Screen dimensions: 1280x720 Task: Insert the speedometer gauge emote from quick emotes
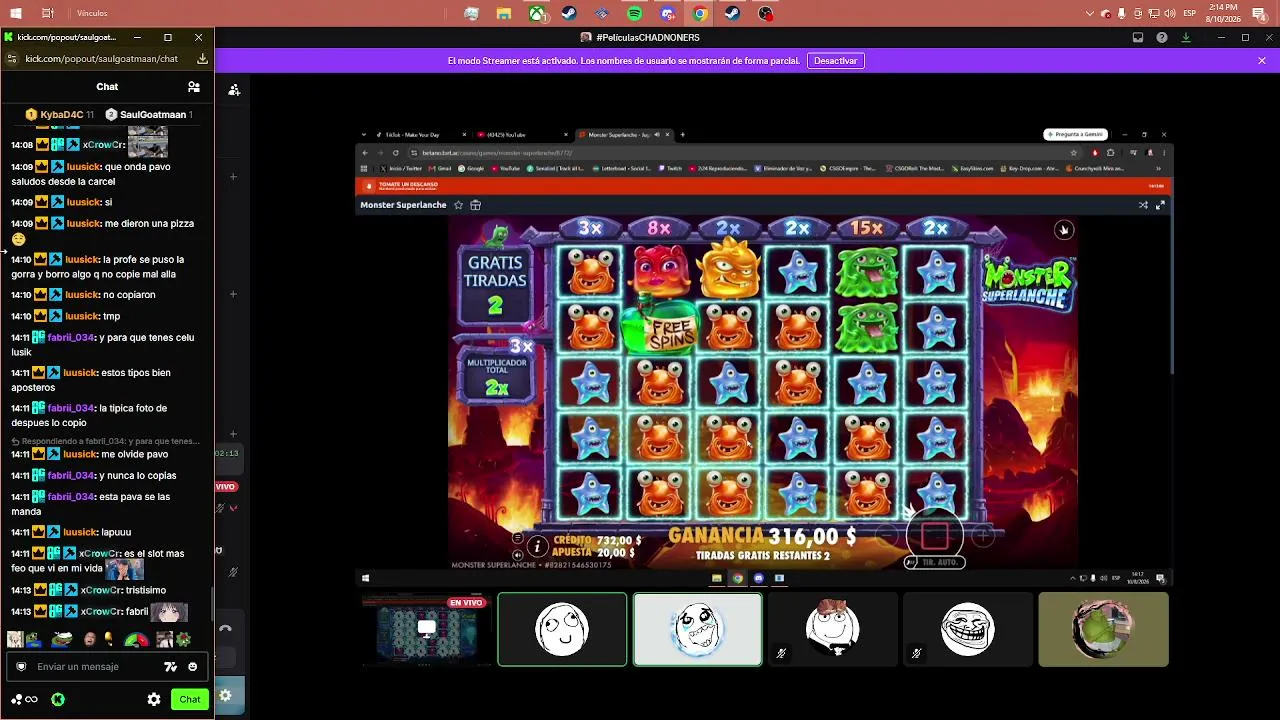click(x=135, y=640)
